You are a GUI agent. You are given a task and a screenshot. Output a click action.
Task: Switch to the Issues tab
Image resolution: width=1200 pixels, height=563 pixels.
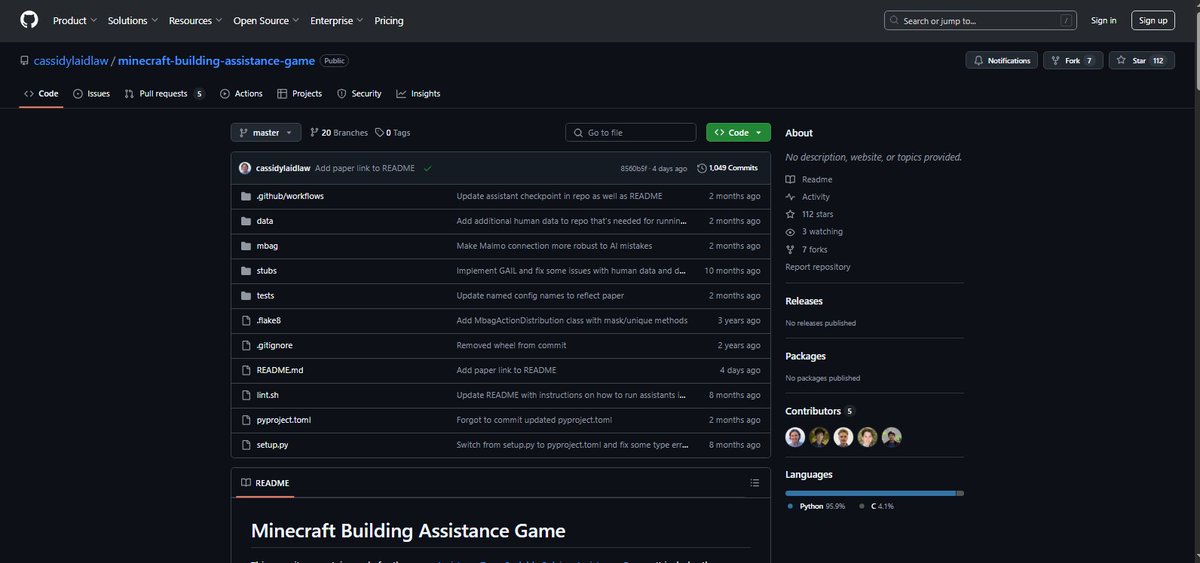[91, 94]
